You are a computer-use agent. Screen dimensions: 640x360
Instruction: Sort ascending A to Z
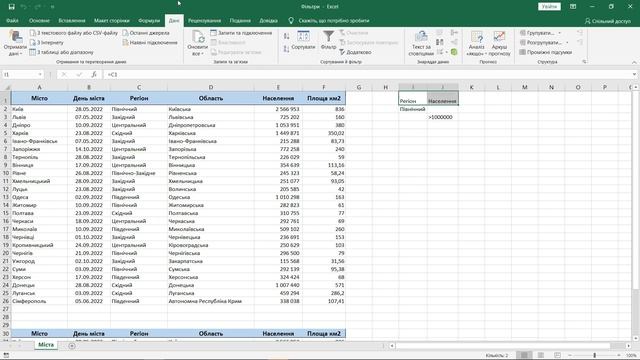pyautogui.click(x=287, y=36)
